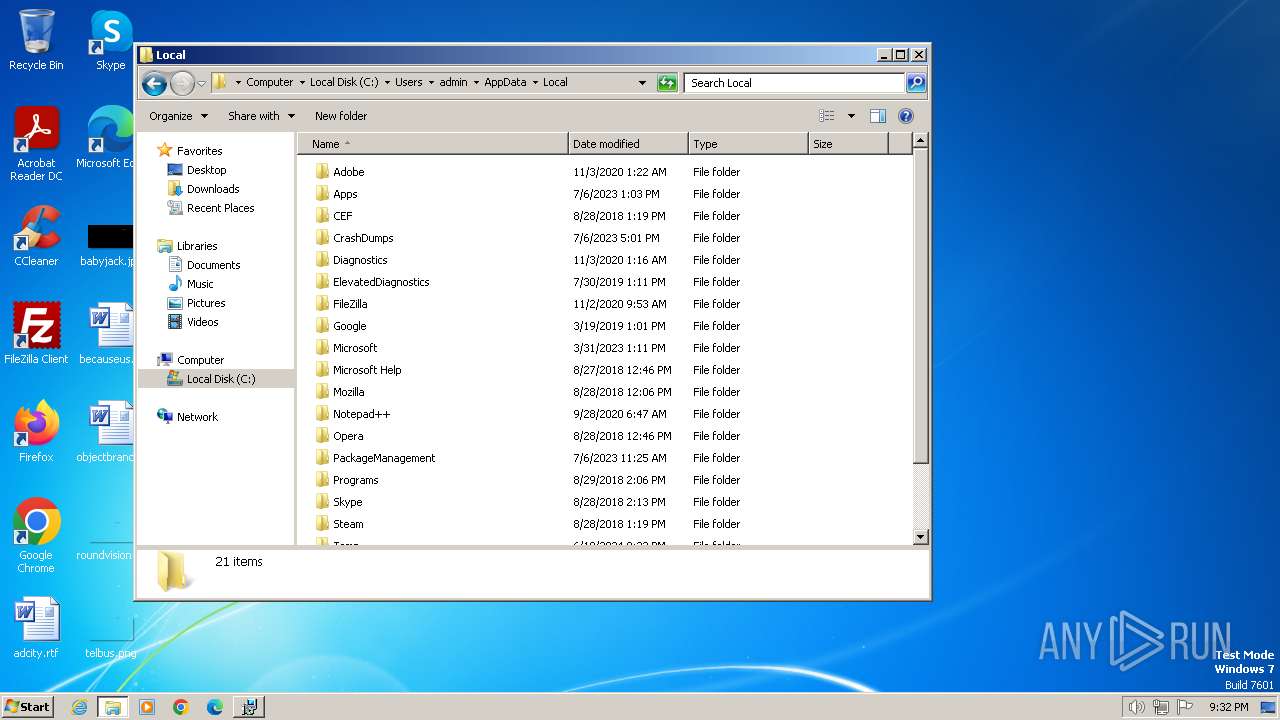The height and width of the screenshot is (720, 1280).
Task: Open CCleaner desktop icon
Action: tap(36, 237)
